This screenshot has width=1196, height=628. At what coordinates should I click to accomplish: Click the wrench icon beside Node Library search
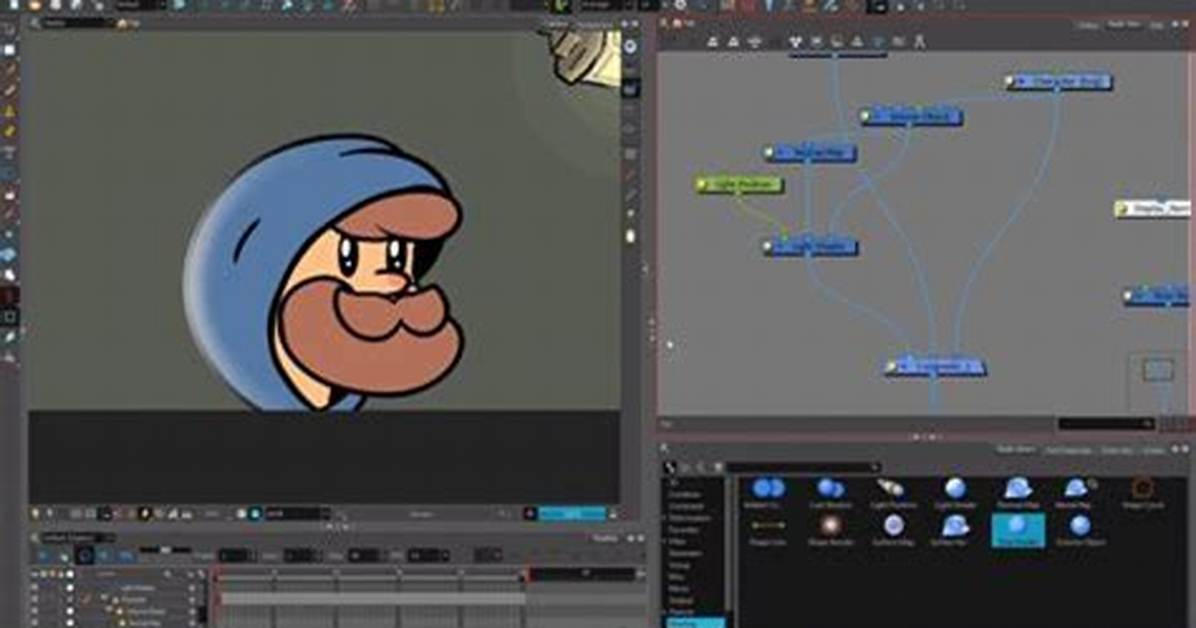pyautogui.click(x=670, y=467)
